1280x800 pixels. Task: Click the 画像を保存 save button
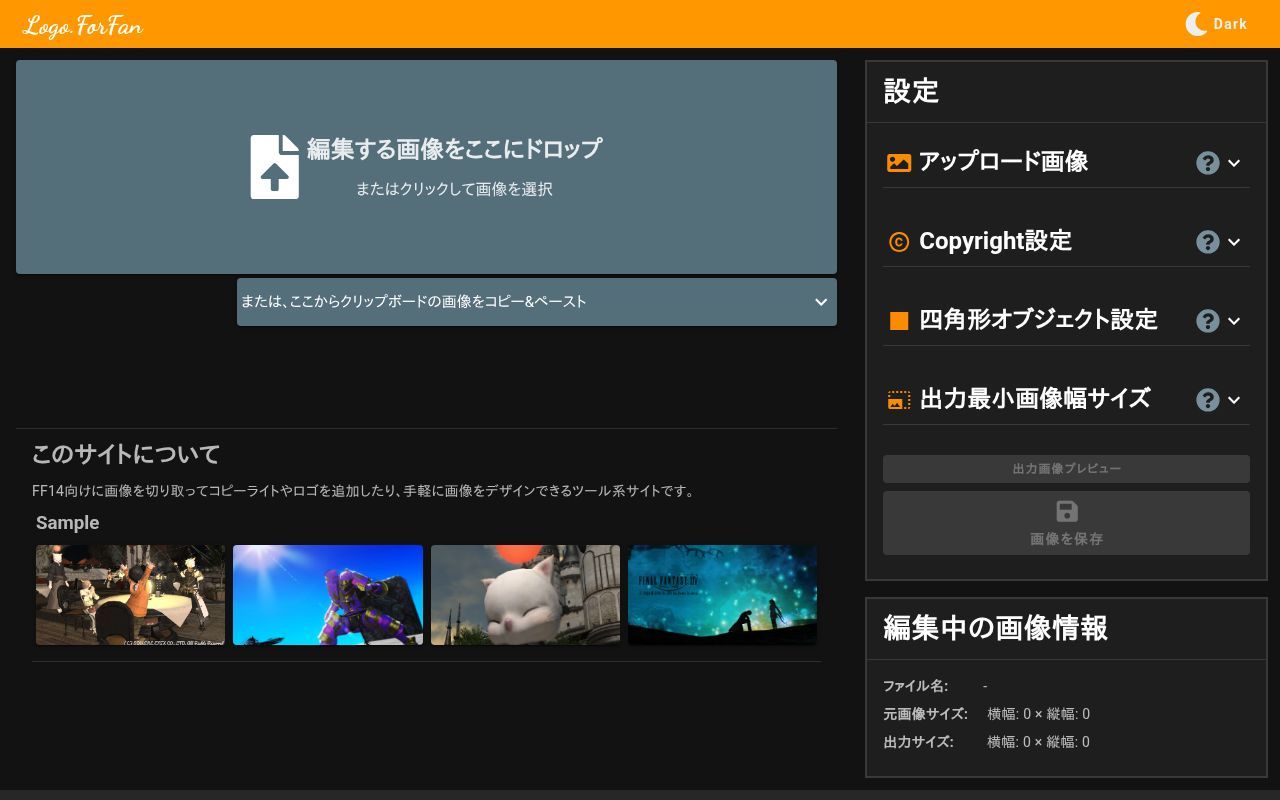click(x=1066, y=523)
